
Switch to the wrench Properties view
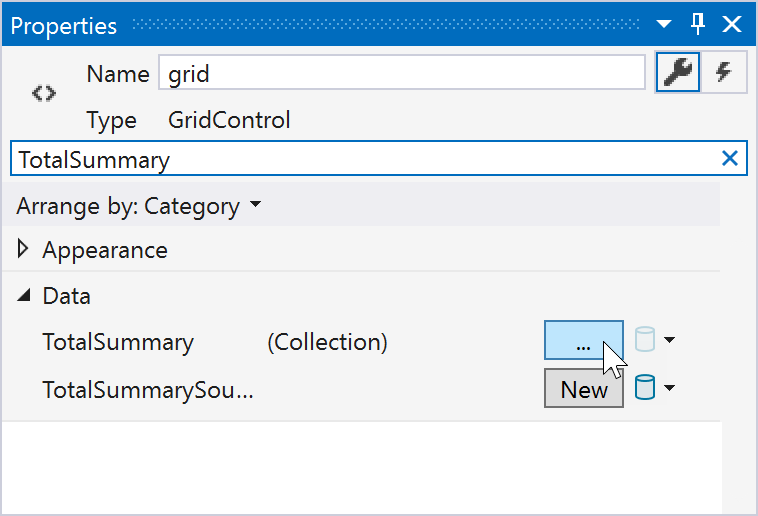[x=677, y=73]
